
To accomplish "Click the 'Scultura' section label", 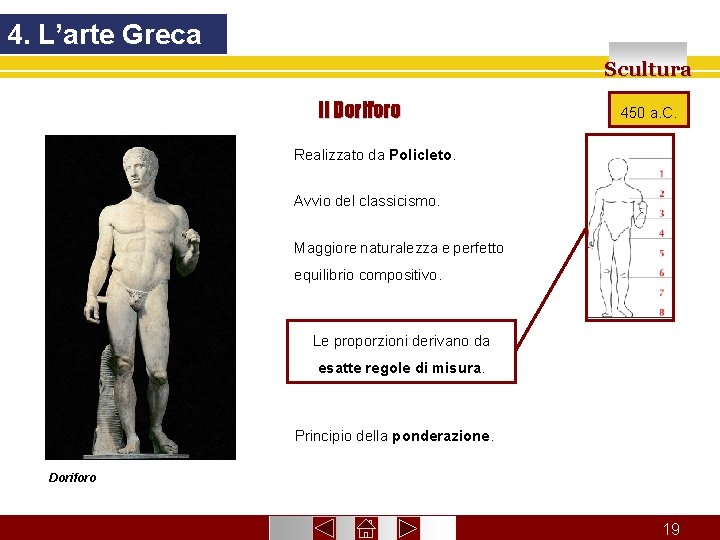I will [647, 69].
